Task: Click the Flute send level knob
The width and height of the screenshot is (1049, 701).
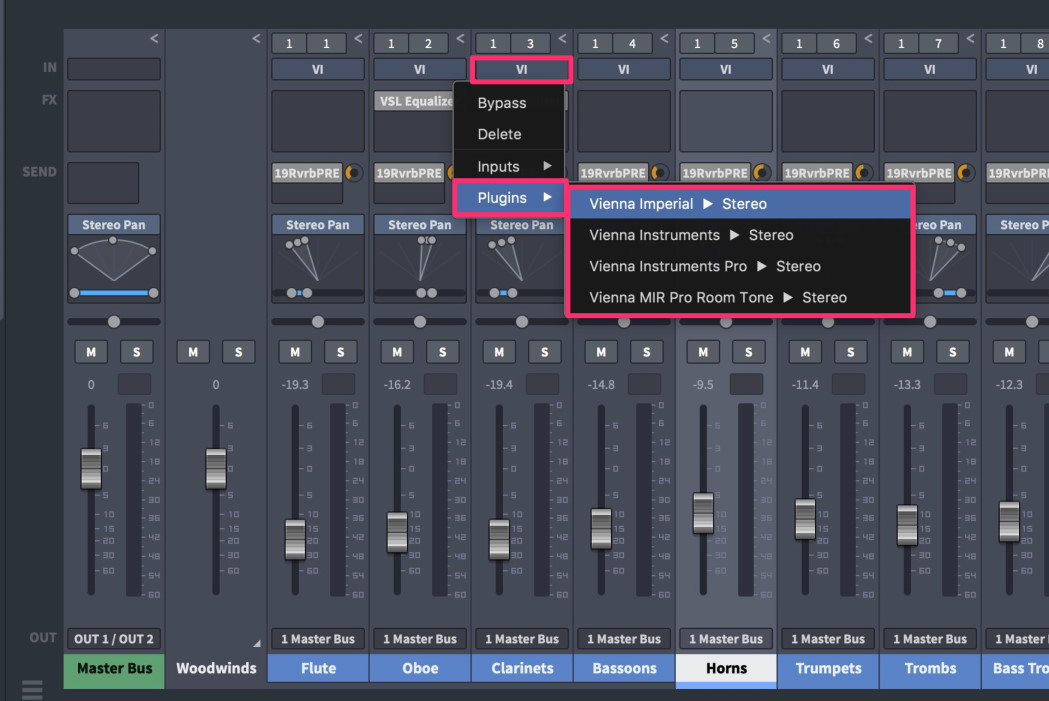Action: pyautogui.click(x=353, y=173)
